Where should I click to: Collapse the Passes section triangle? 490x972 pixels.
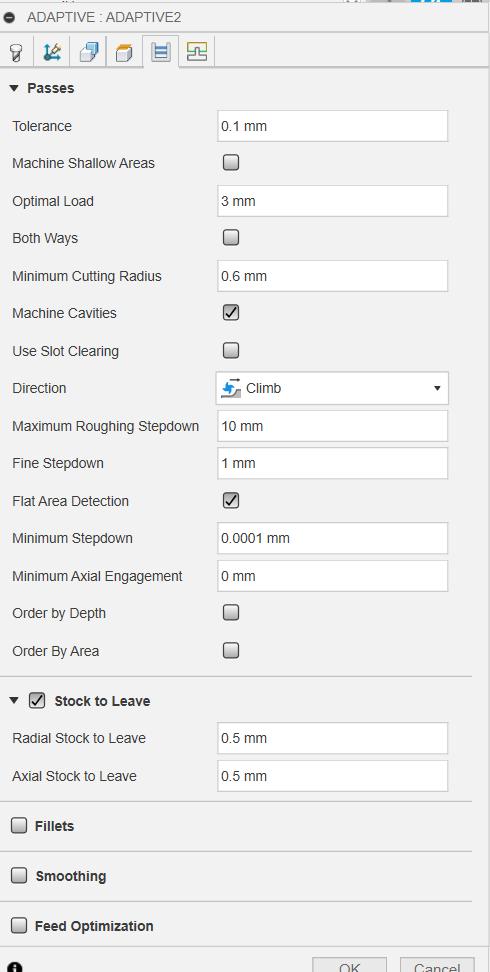[x=14, y=89]
